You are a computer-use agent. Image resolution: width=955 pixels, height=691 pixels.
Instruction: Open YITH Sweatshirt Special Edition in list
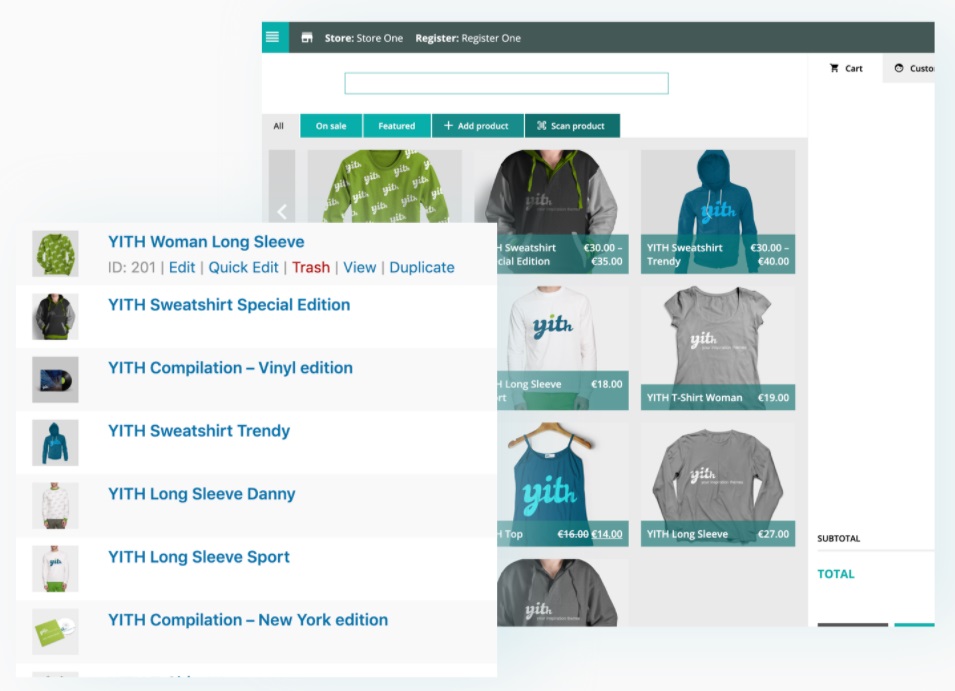(x=229, y=304)
